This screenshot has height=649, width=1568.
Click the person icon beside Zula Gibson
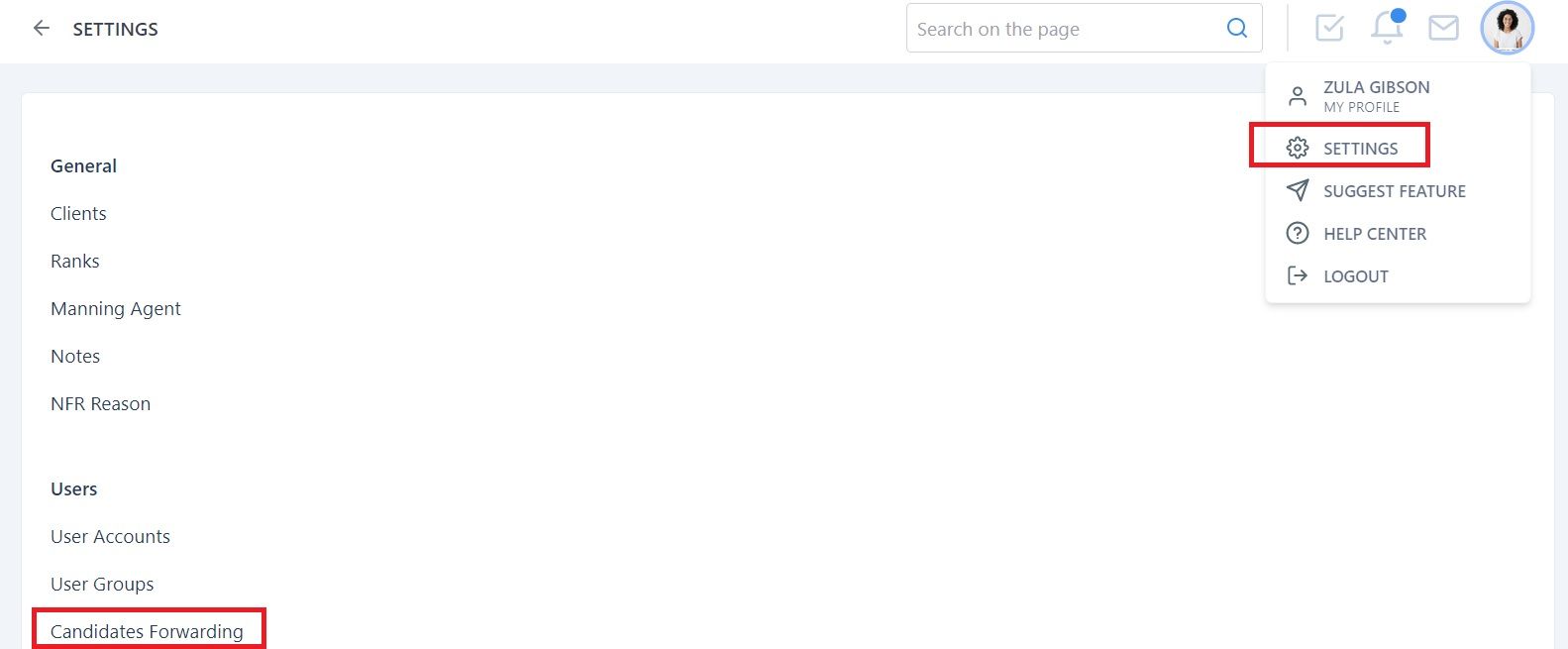tap(1298, 96)
